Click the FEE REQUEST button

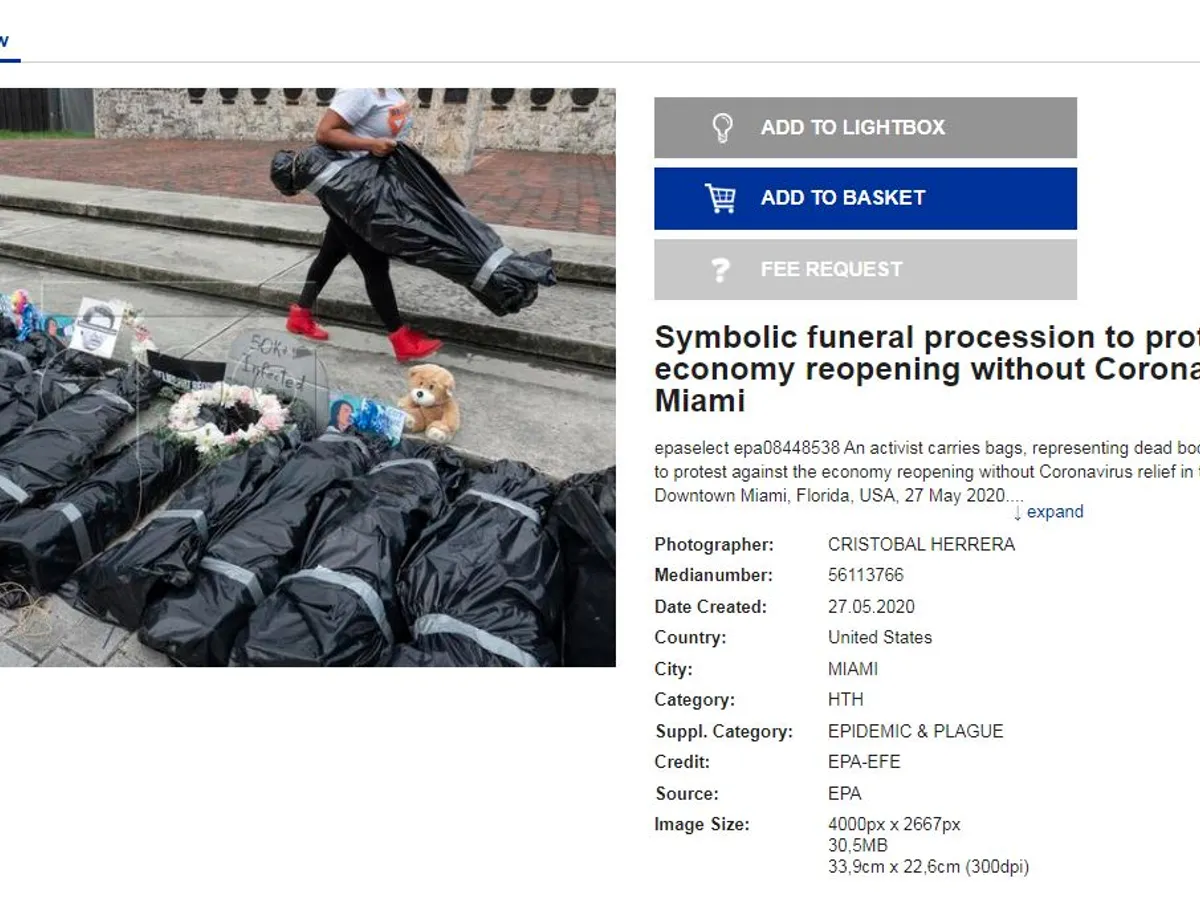point(865,269)
